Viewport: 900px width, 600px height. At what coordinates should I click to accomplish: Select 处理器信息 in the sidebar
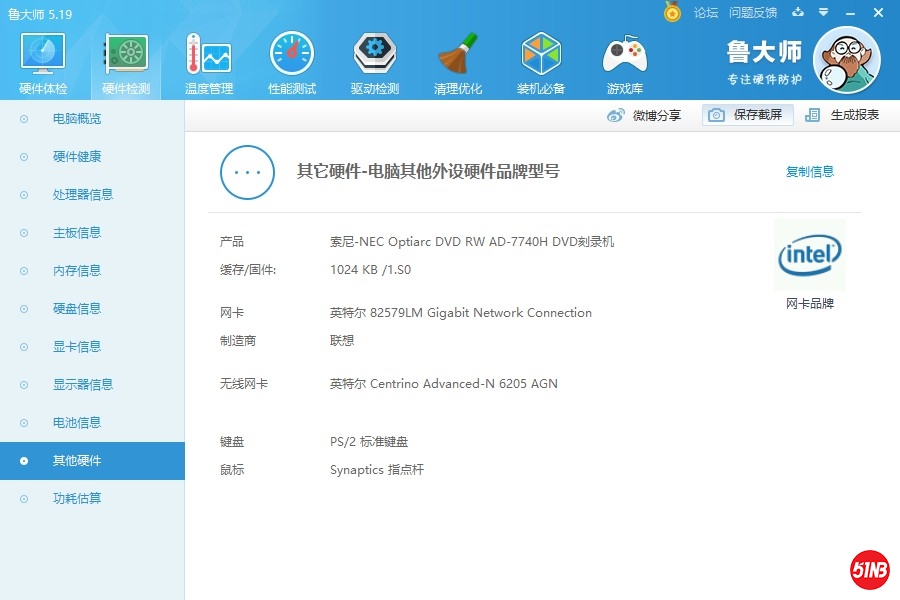(x=83, y=195)
